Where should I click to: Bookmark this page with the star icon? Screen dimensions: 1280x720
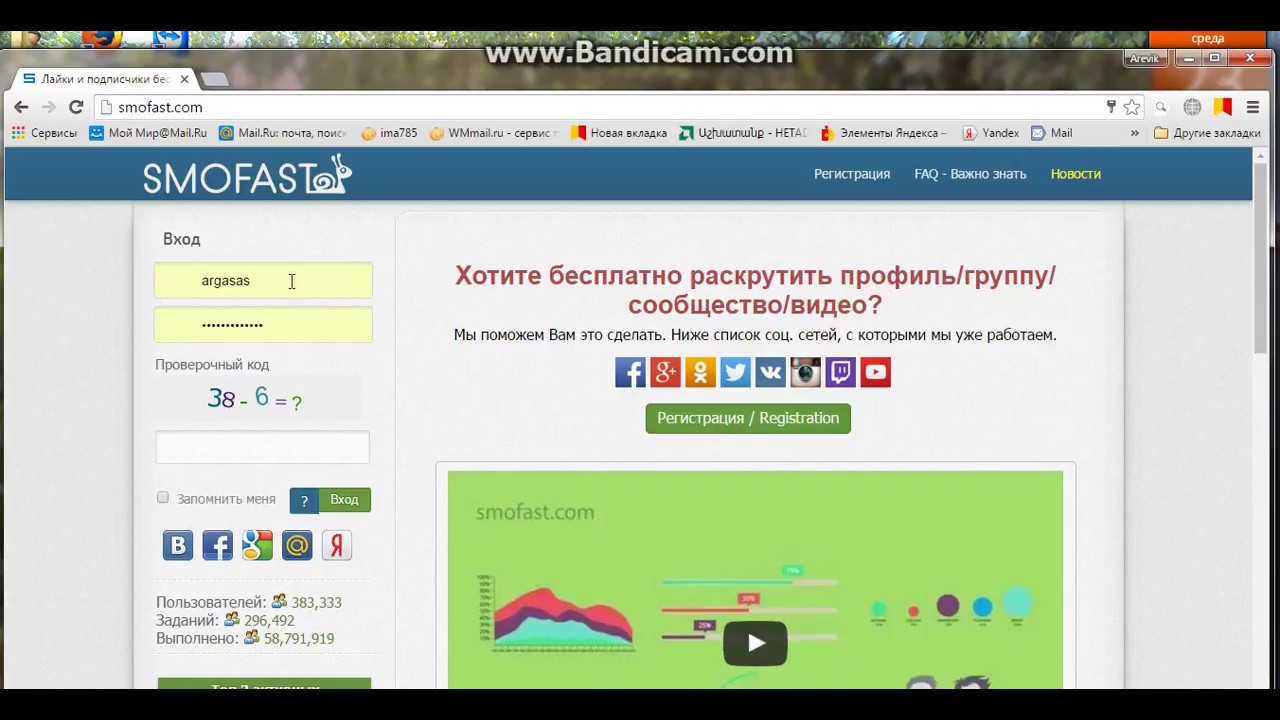pyautogui.click(x=1132, y=107)
